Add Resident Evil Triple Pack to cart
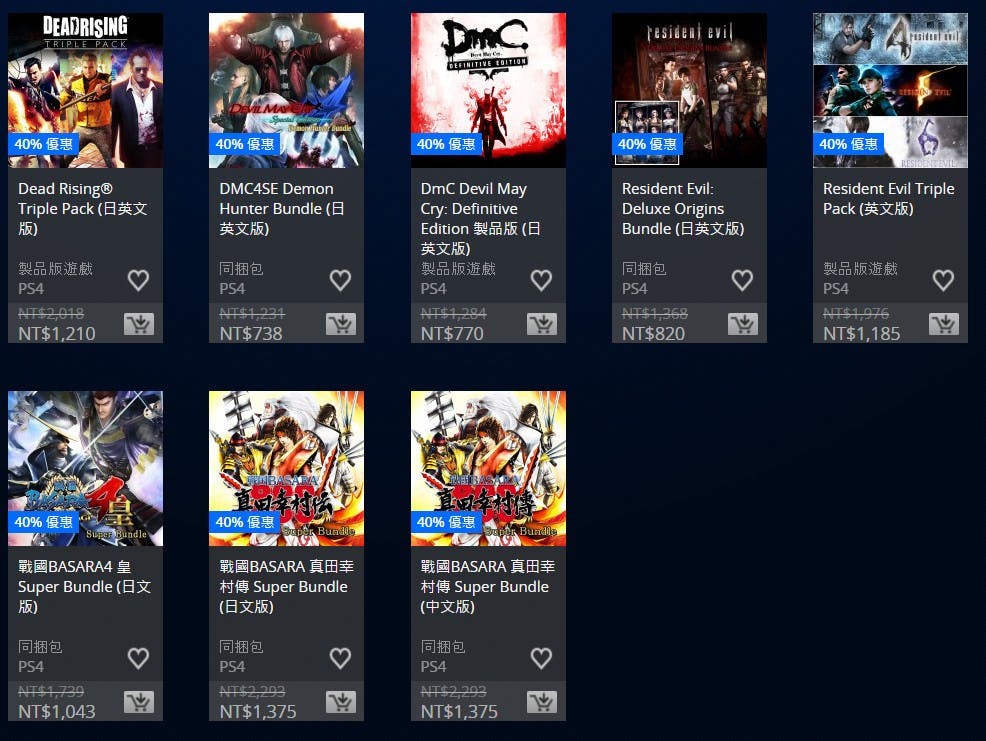The height and width of the screenshot is (741, 986). click(944, 324)
